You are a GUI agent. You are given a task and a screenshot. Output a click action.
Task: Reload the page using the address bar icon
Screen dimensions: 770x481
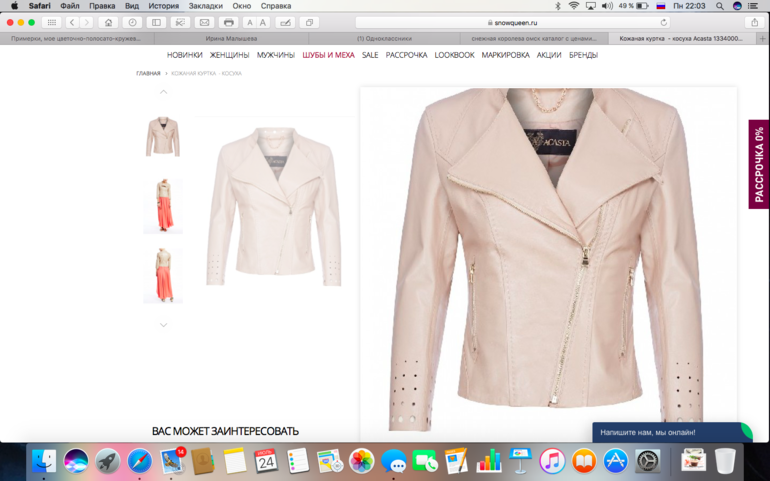[663, 22]
